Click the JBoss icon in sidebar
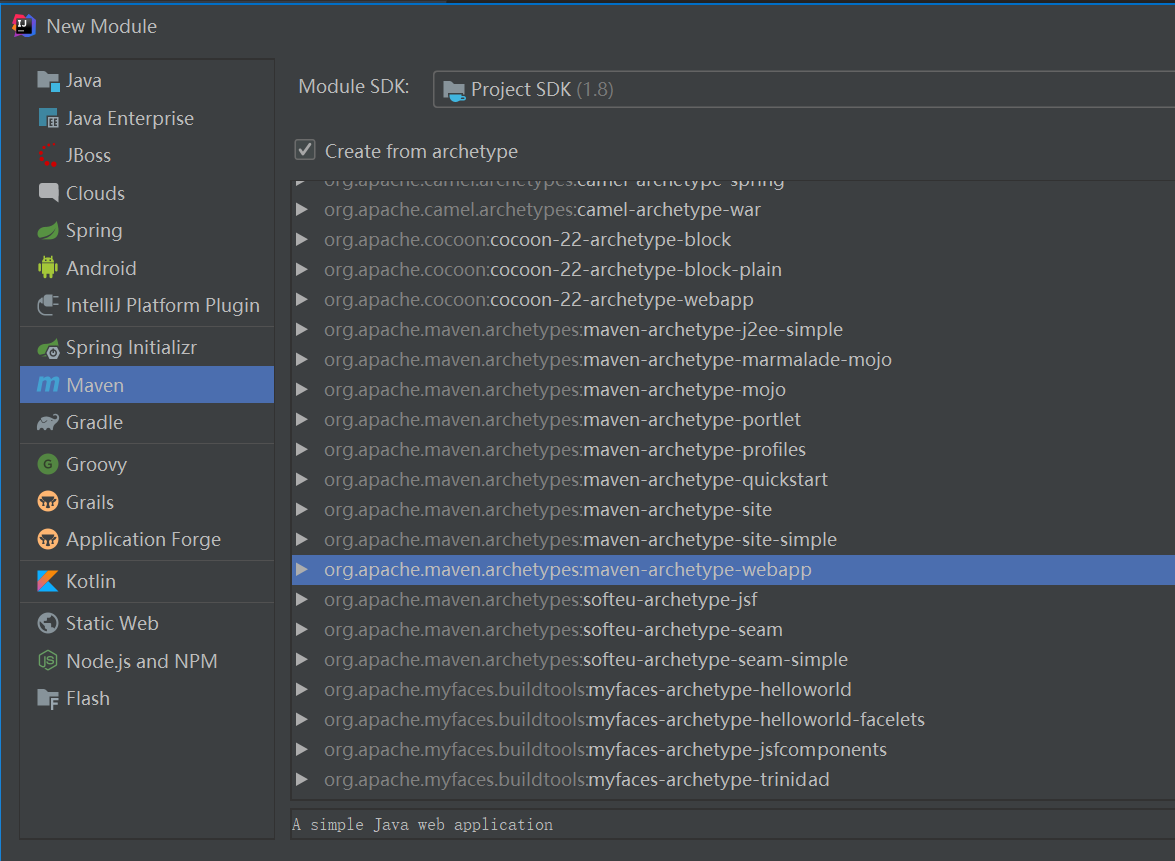Screen dimensions: 1175x861 pos(48,155)
